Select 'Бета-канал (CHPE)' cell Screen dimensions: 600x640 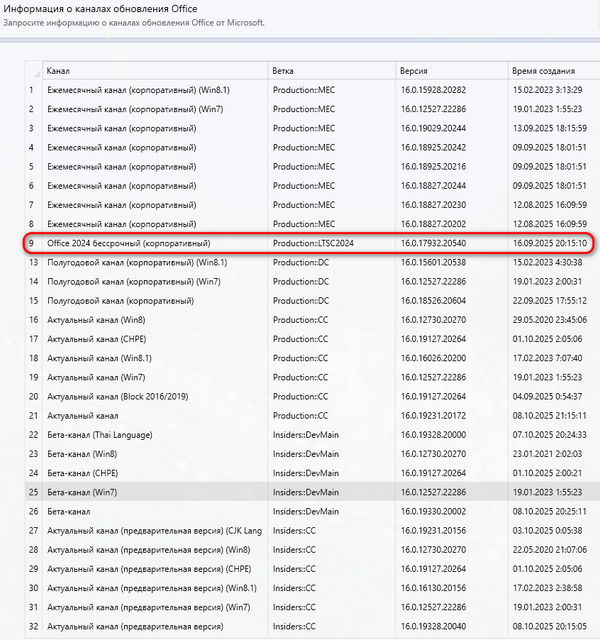155,473
